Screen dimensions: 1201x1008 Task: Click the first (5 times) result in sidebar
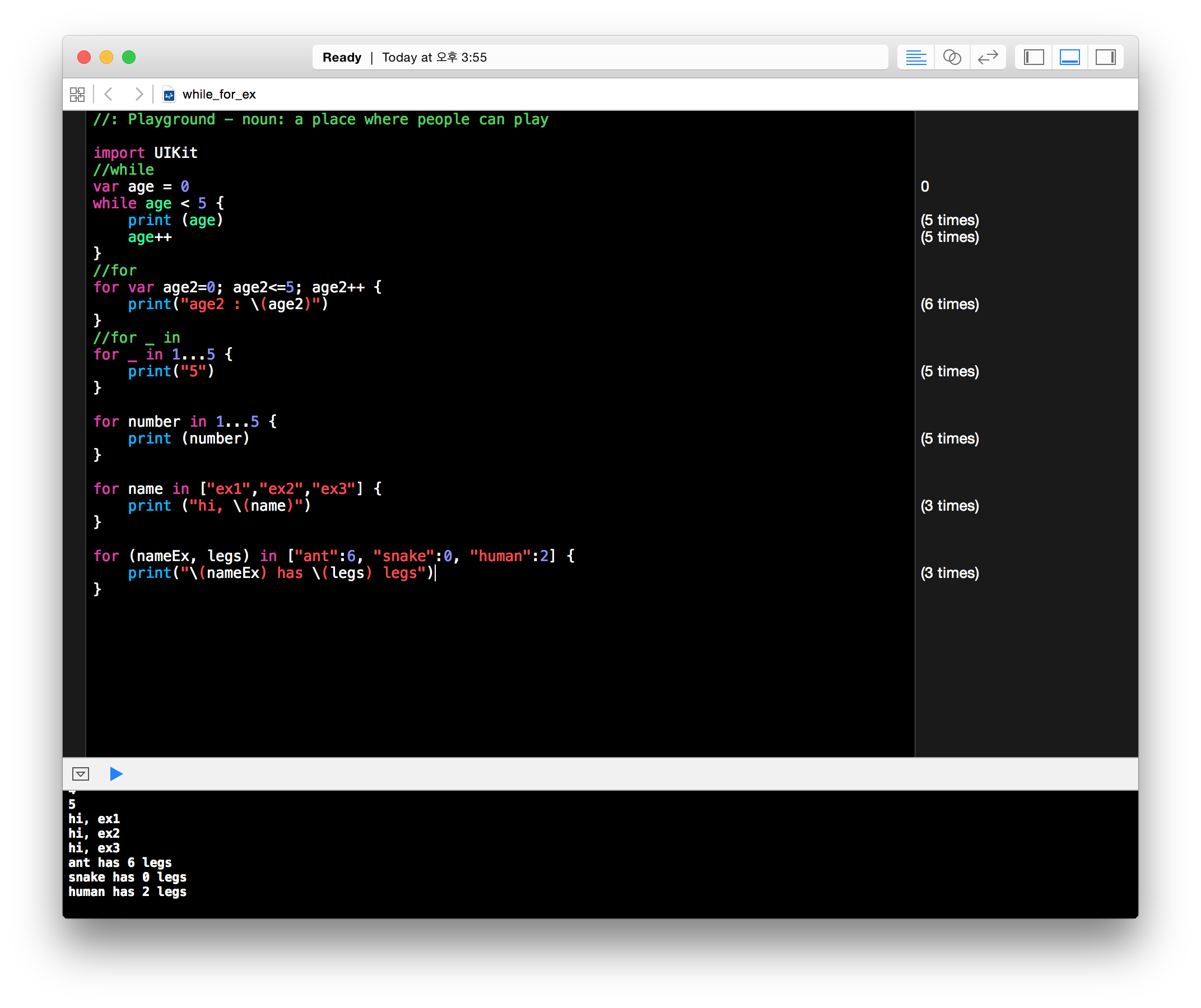949,220
